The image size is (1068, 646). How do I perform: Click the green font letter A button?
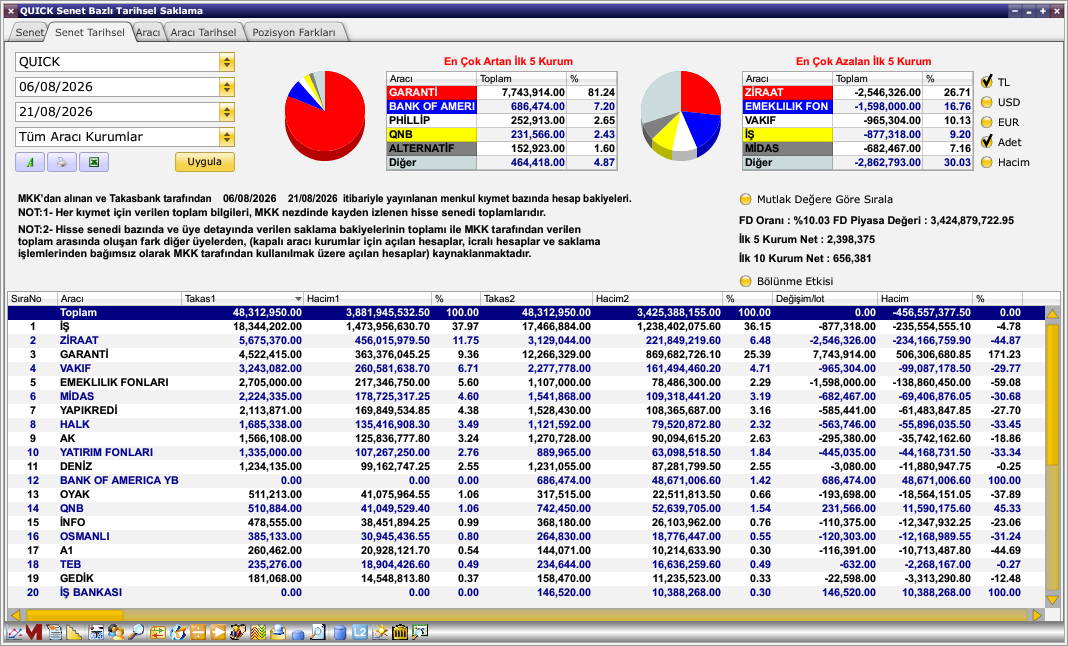pyautogui.click(x=30, y=162)
